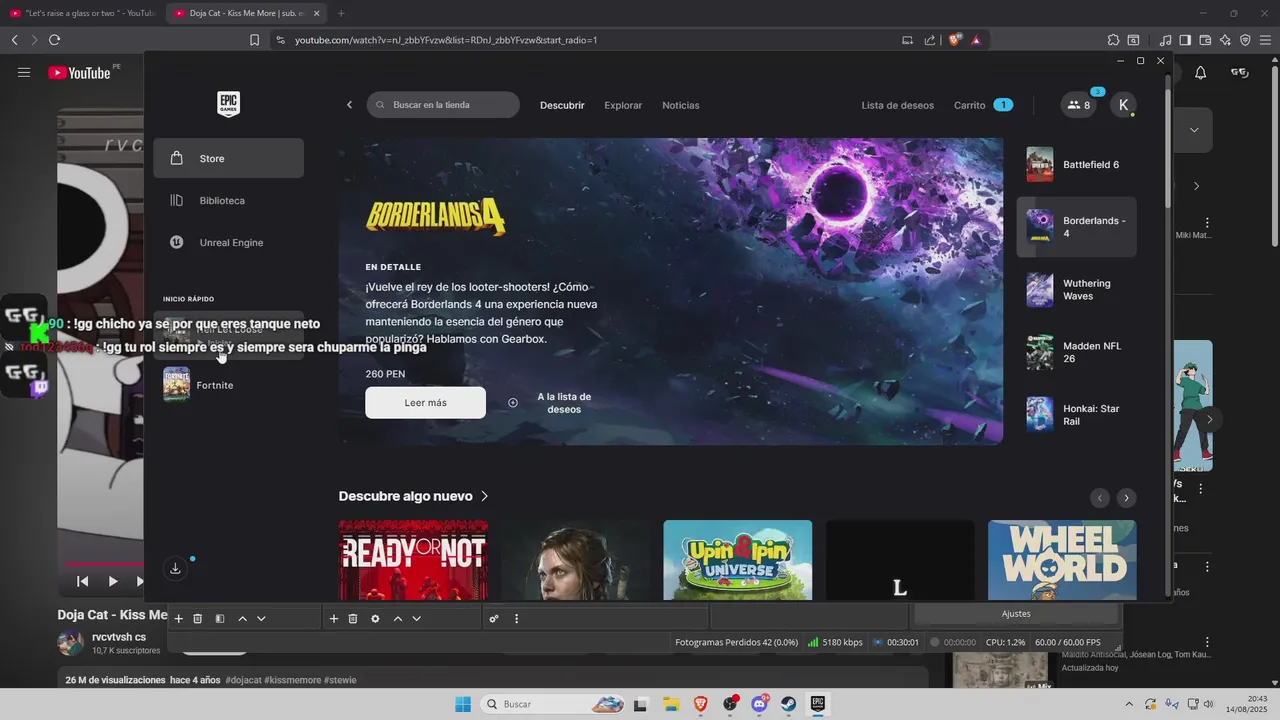1280x720 pixels.
Task: Bookmark this page in Brave
Action: tap(254, 40)
